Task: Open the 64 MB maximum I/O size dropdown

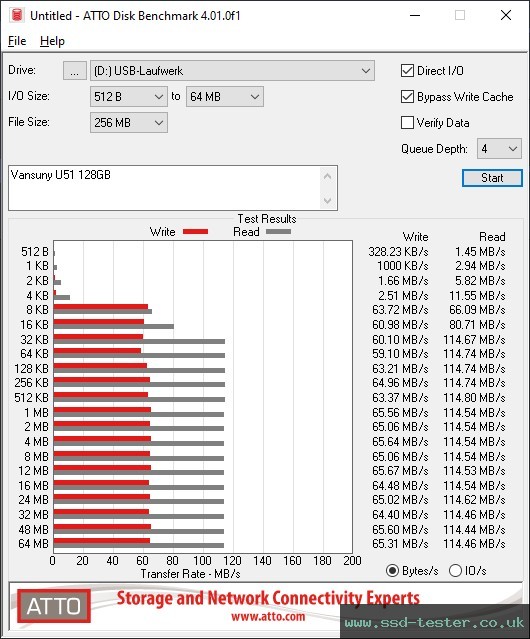Action: point(225,97)
